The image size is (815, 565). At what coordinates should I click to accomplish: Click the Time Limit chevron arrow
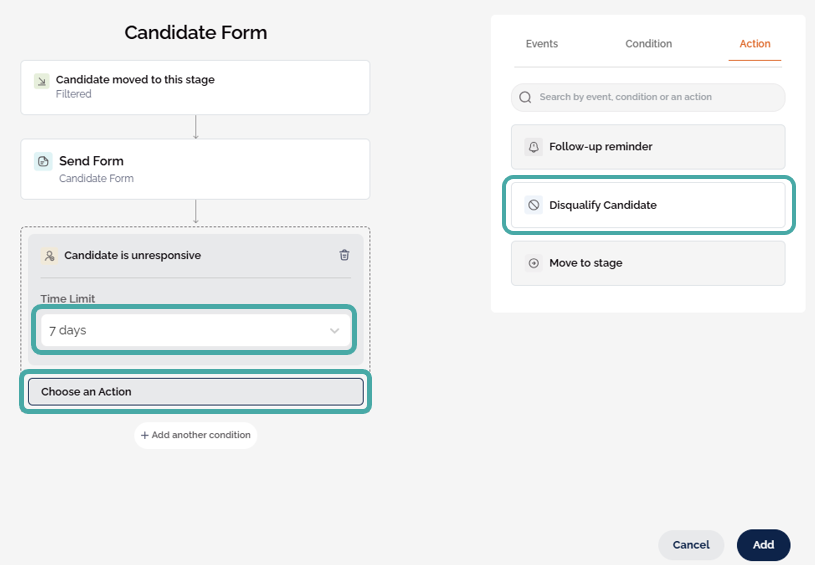point(334,331)
